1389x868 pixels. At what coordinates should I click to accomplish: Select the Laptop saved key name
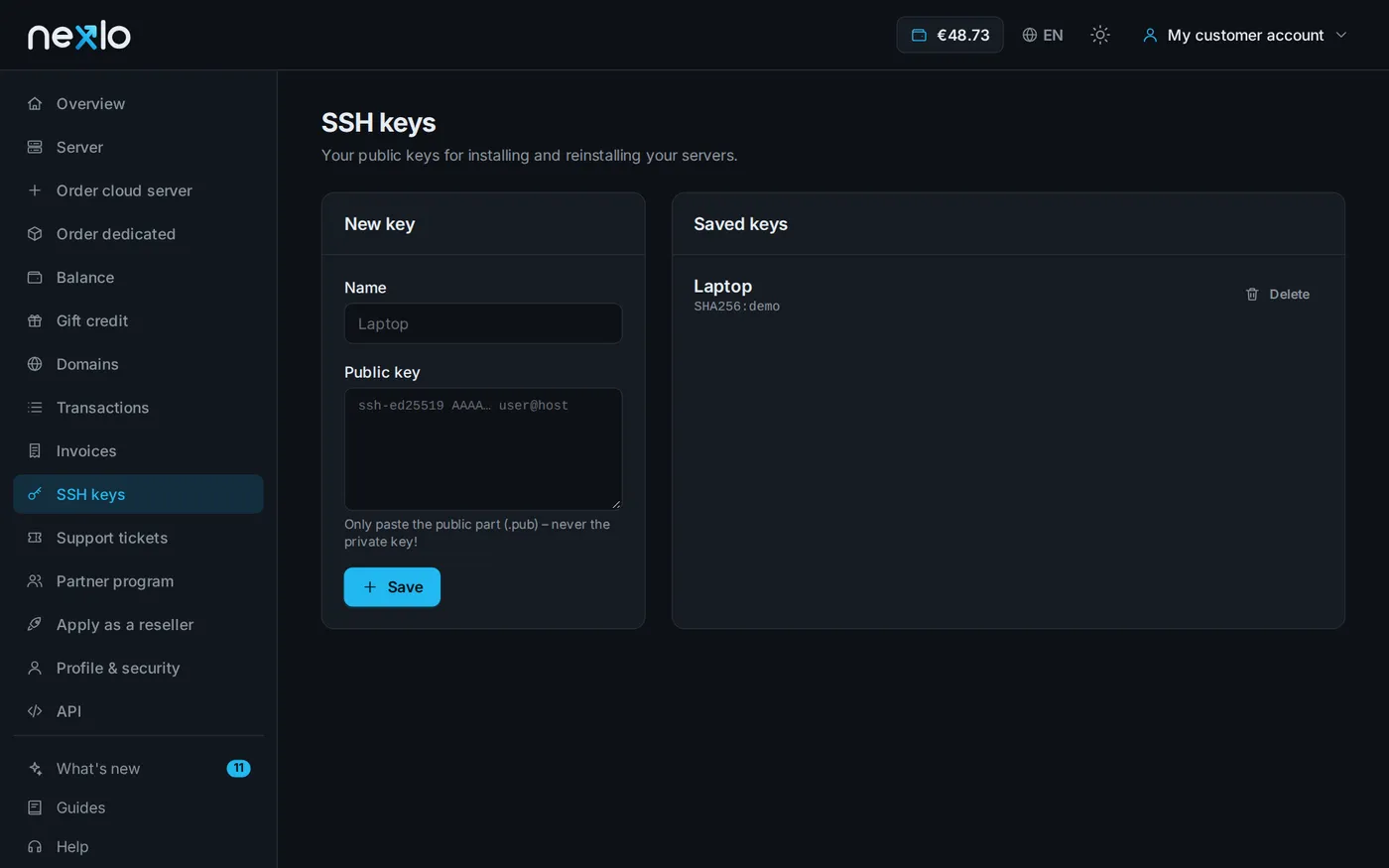722,286
